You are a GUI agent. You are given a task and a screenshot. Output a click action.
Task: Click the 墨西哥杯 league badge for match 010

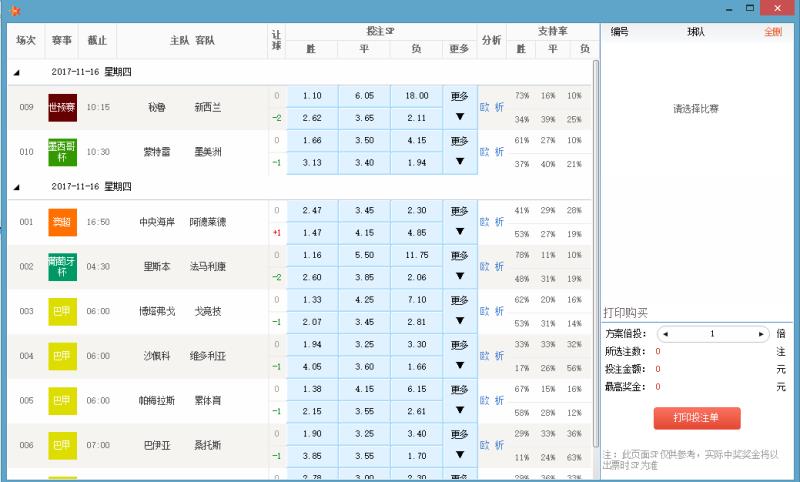62,152
